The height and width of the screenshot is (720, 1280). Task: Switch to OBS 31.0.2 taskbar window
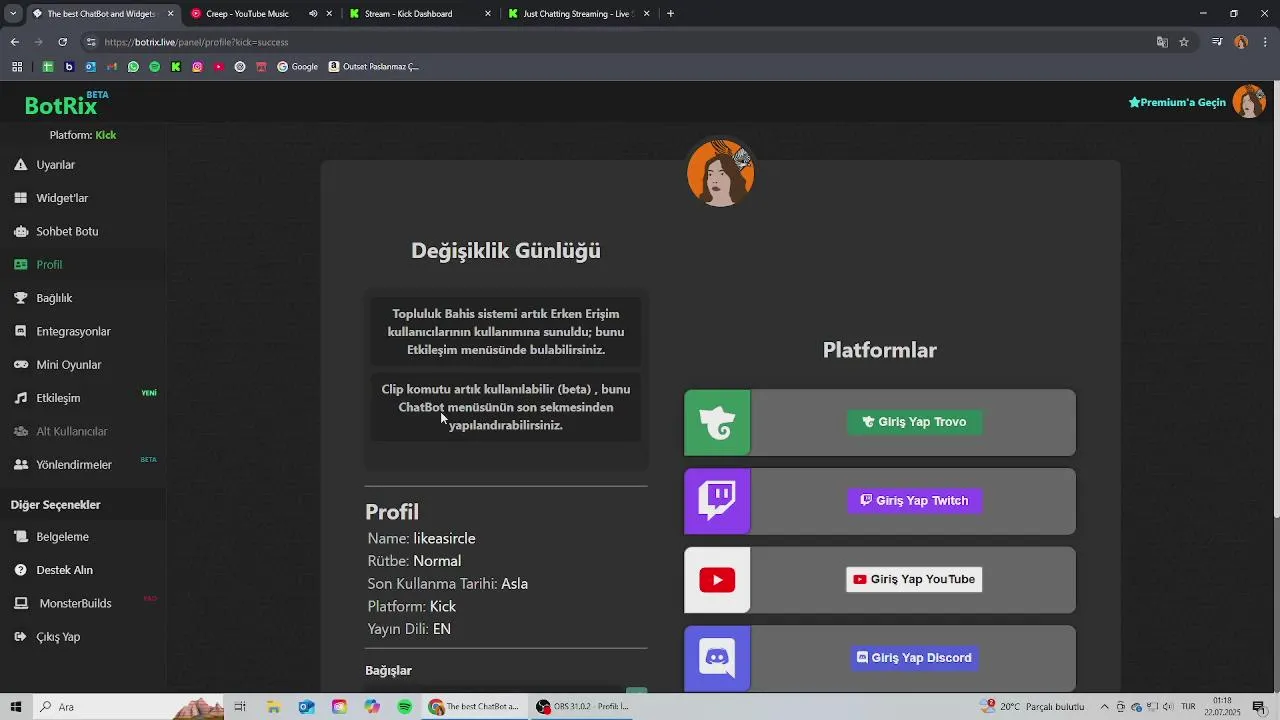pos(583,707)
